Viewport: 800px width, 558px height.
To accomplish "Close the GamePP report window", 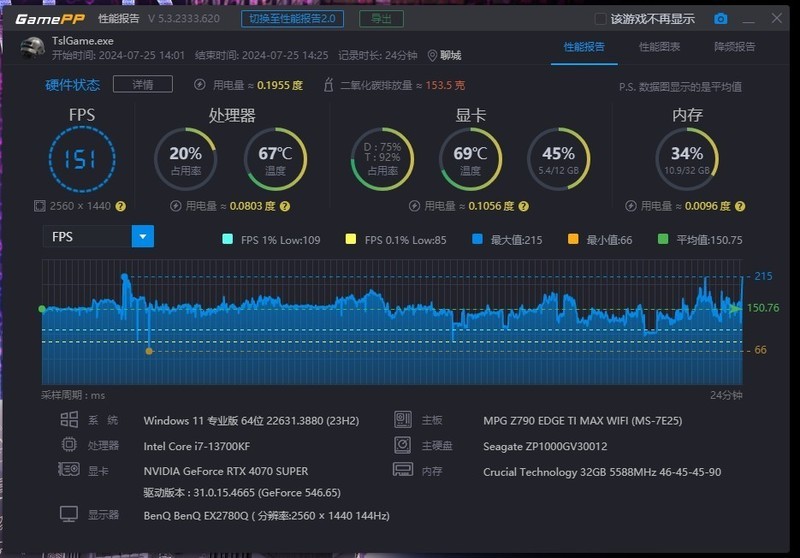I will pos(777,18).
